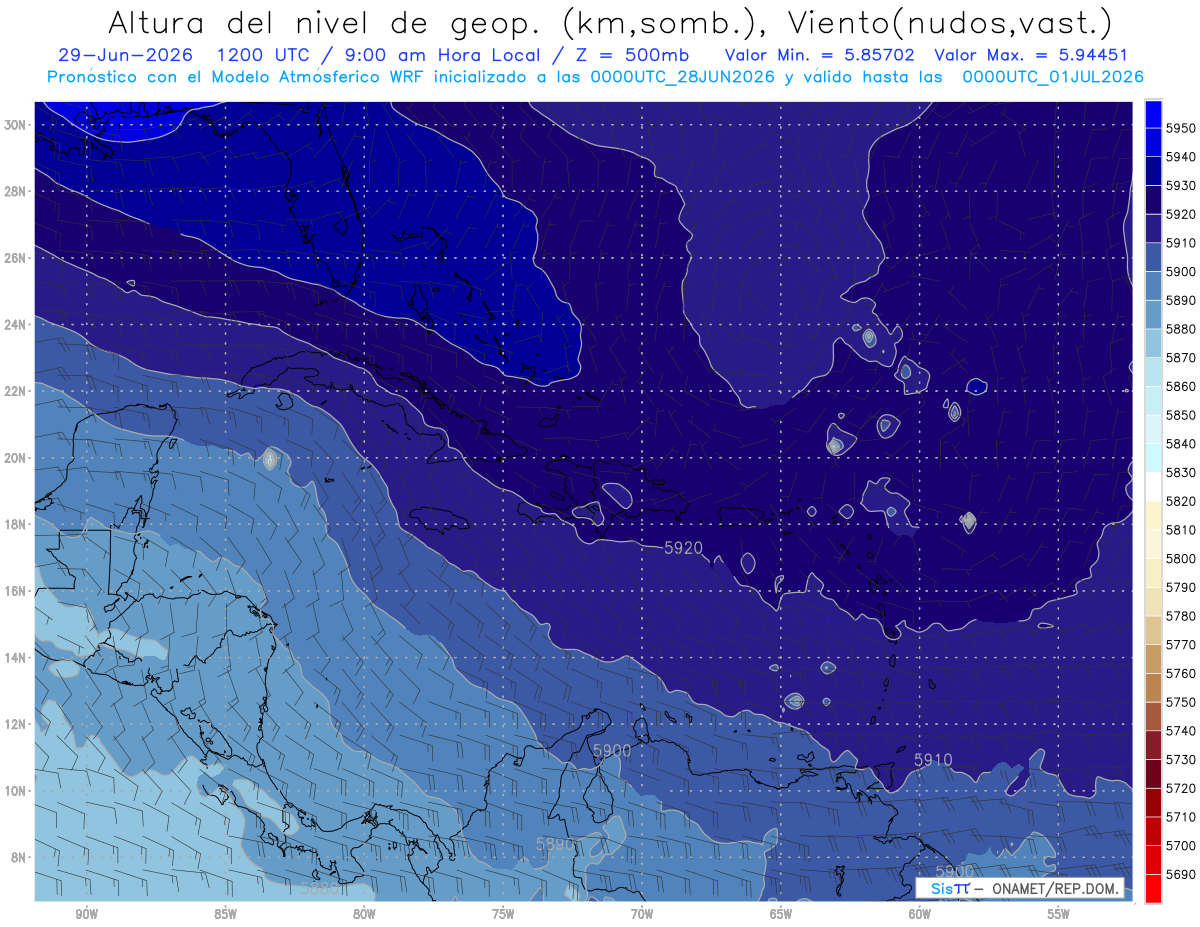
Task: Click the 'Valor Max. = 5.94451' text
Action: click(1030, 55)
